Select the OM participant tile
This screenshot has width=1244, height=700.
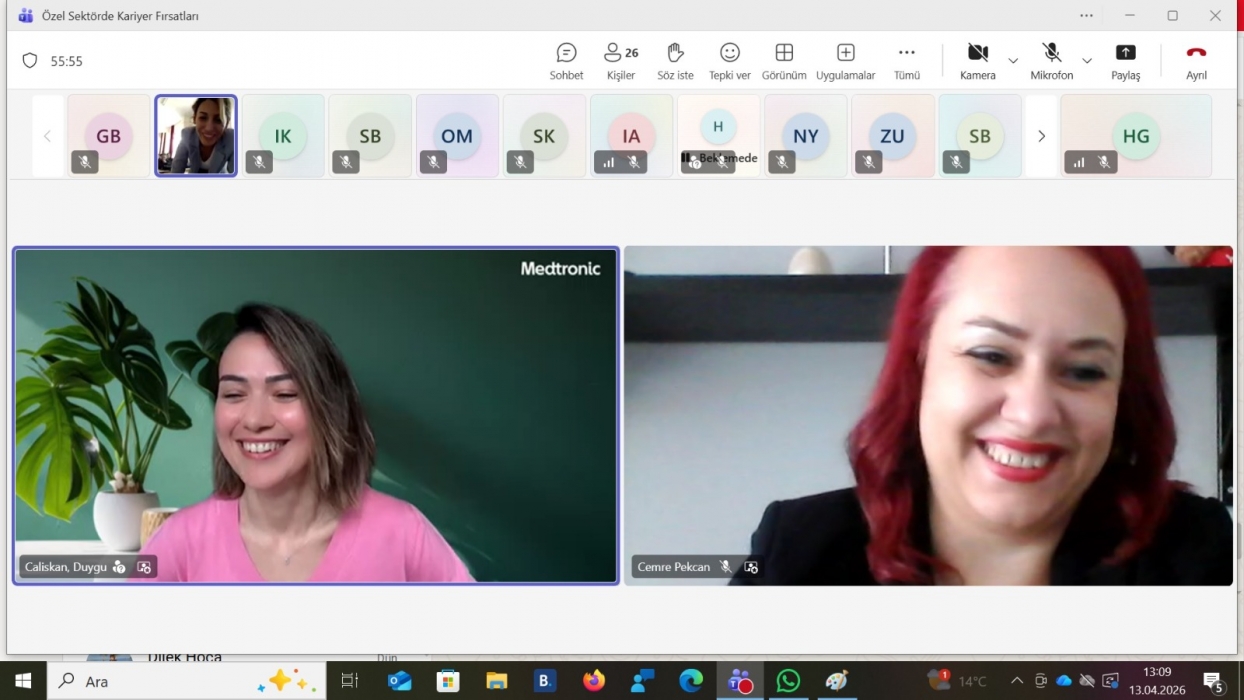click(457, 136)
